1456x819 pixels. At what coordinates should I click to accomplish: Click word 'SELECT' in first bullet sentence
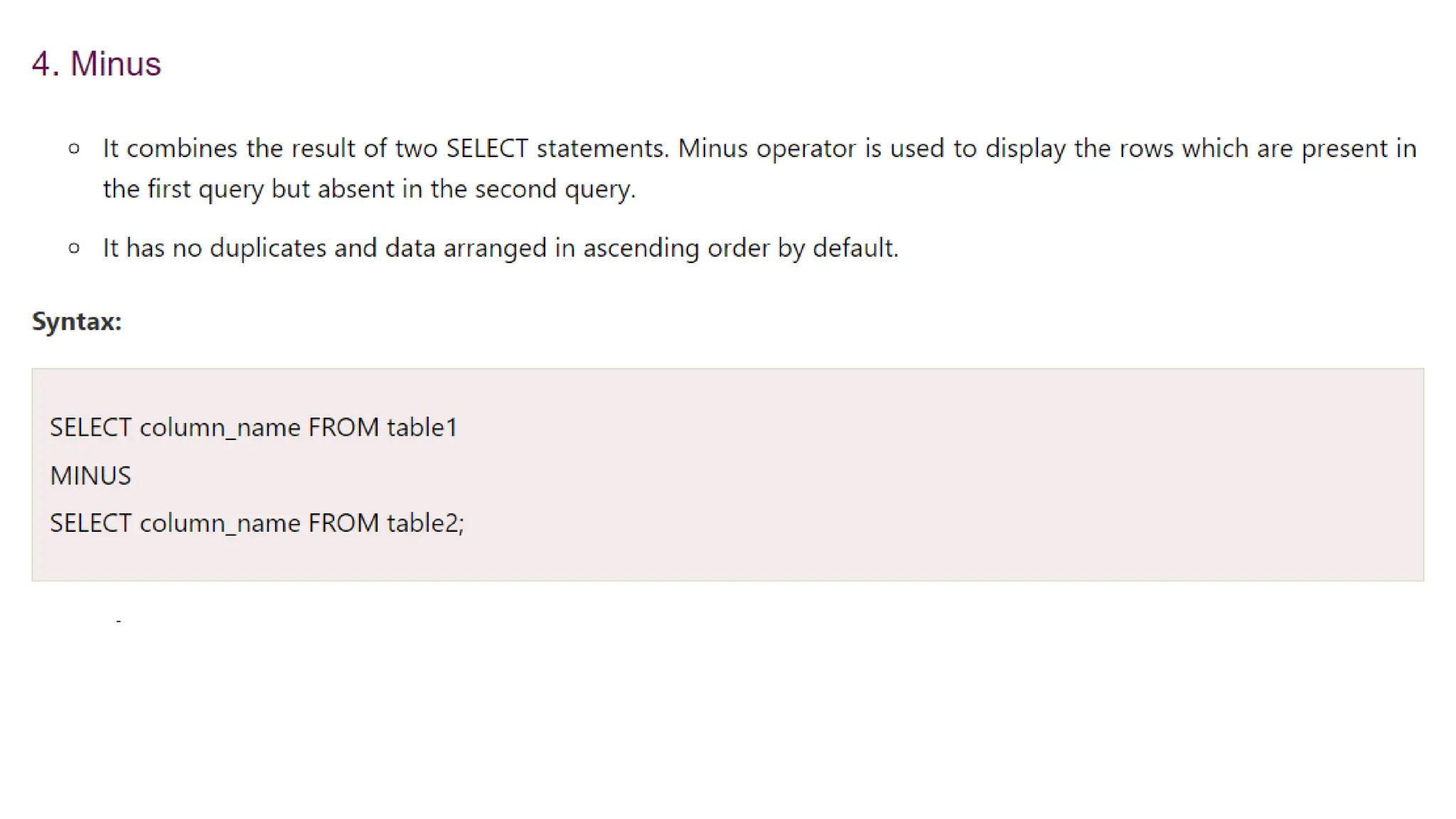pyautogui.click(x=487, y=149)
